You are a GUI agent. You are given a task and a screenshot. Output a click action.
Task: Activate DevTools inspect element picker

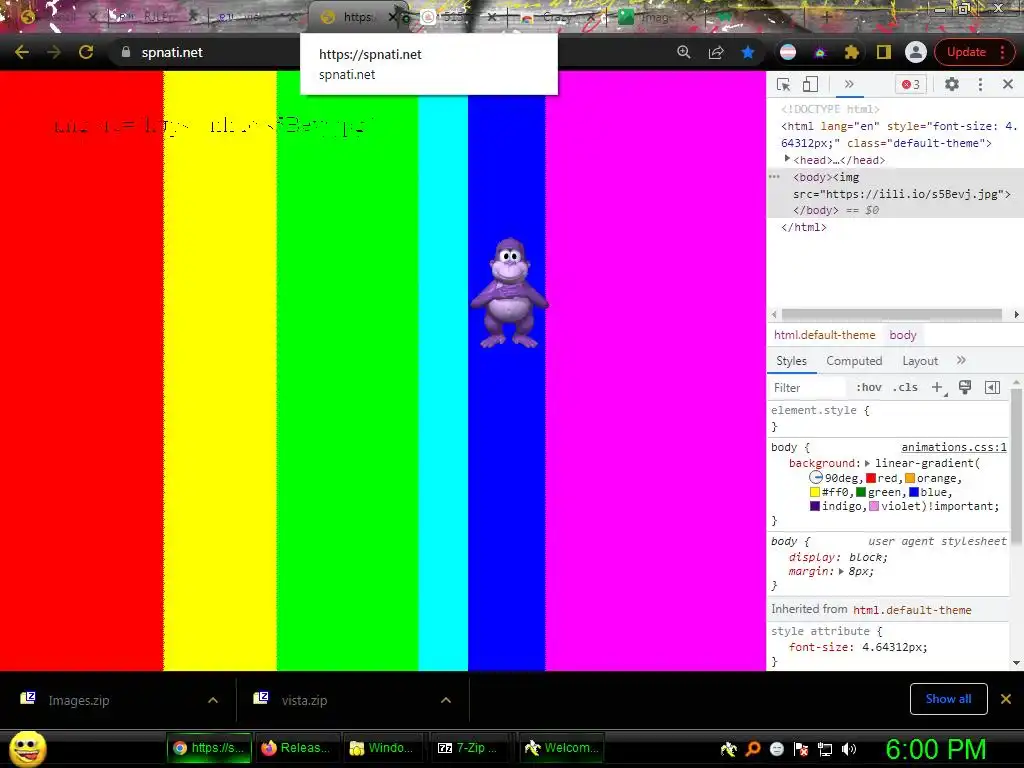click(x=784, y=84)
